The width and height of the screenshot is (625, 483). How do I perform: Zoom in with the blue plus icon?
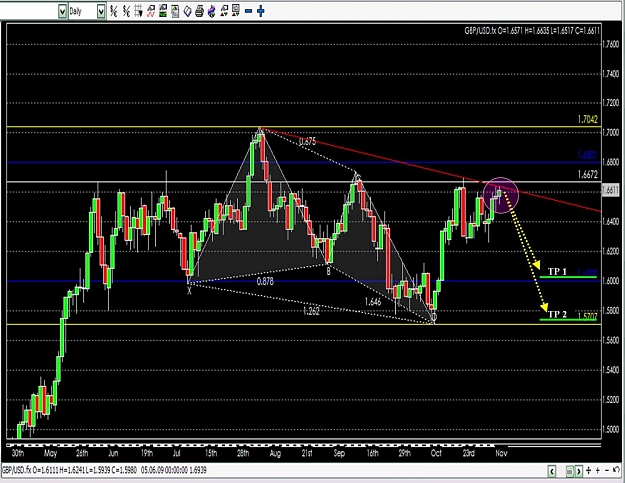click(261, 11)
